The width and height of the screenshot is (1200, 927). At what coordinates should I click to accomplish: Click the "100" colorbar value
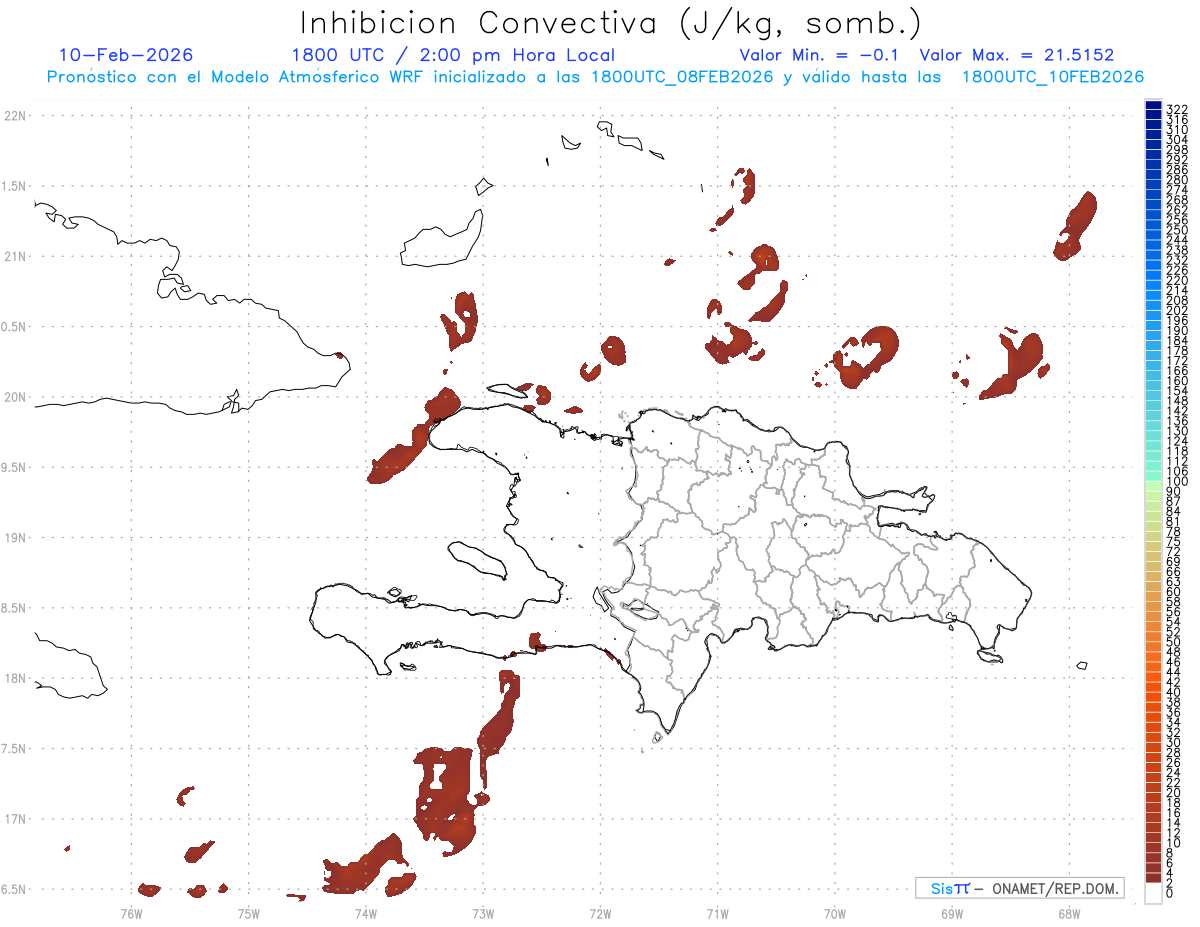click(x=1177, y=482)
